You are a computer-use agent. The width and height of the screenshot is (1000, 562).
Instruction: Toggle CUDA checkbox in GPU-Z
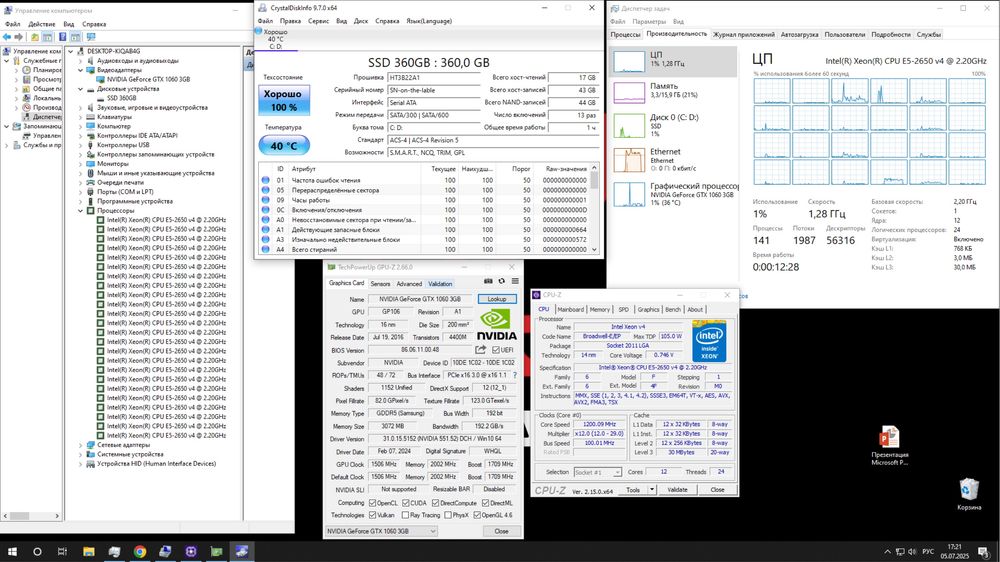coord(406,503)
